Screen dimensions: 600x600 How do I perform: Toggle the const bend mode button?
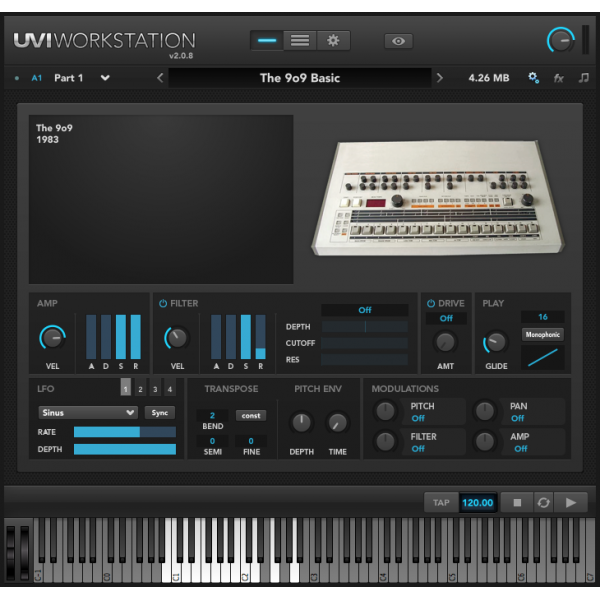251,416
